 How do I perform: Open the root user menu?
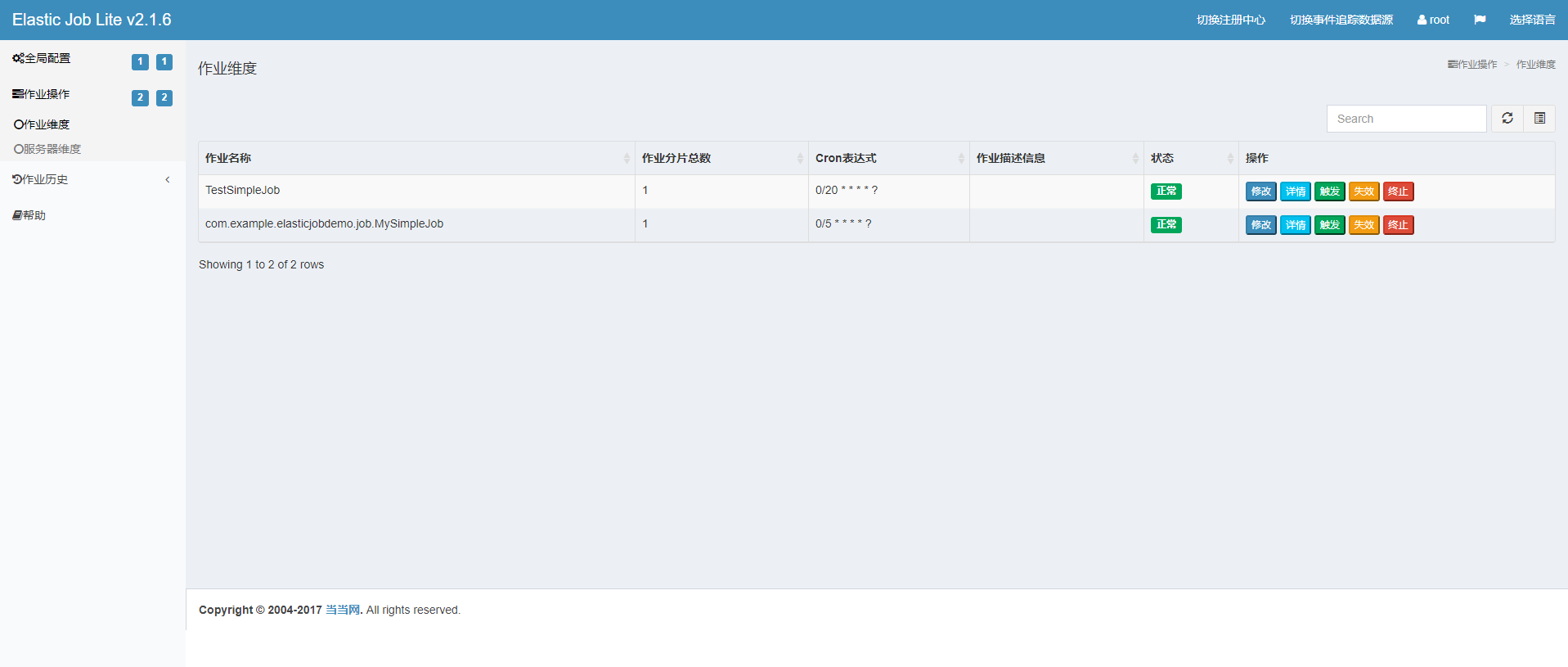1433,20
